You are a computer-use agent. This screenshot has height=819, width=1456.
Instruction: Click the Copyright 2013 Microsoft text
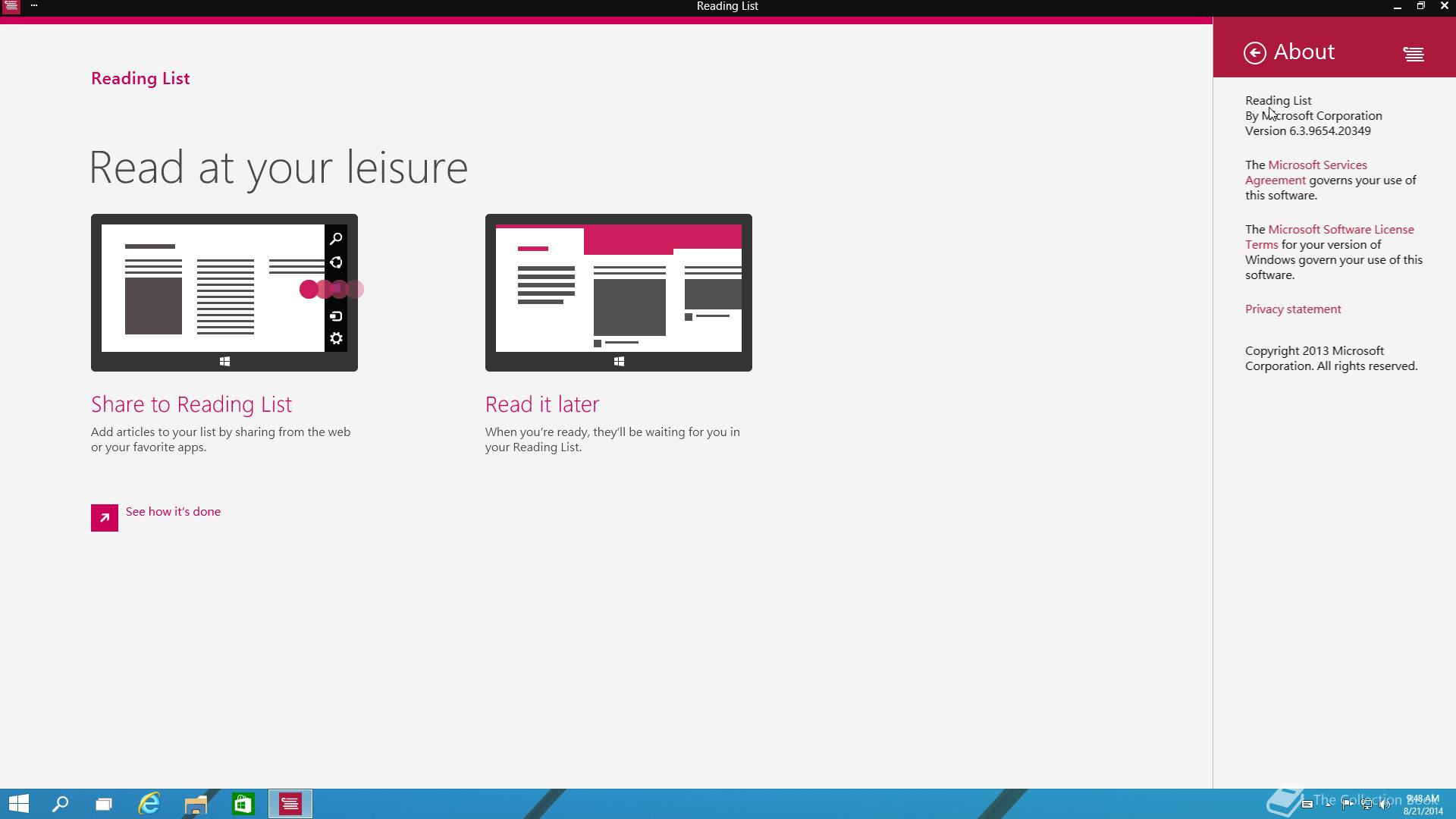pos(1331,359)
